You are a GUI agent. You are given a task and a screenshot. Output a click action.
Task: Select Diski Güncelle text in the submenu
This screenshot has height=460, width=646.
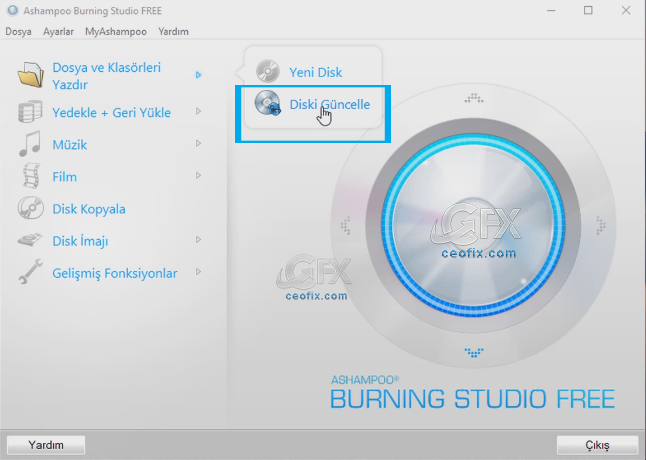pos(330,105)
